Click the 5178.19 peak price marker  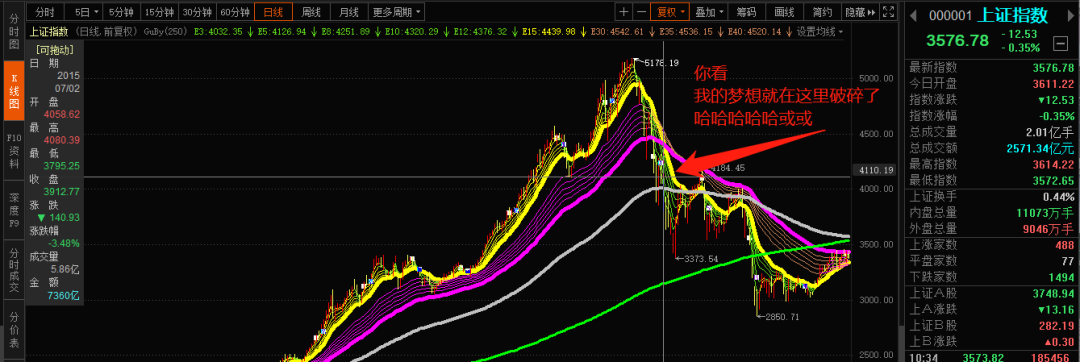click(x=661, y=63)
